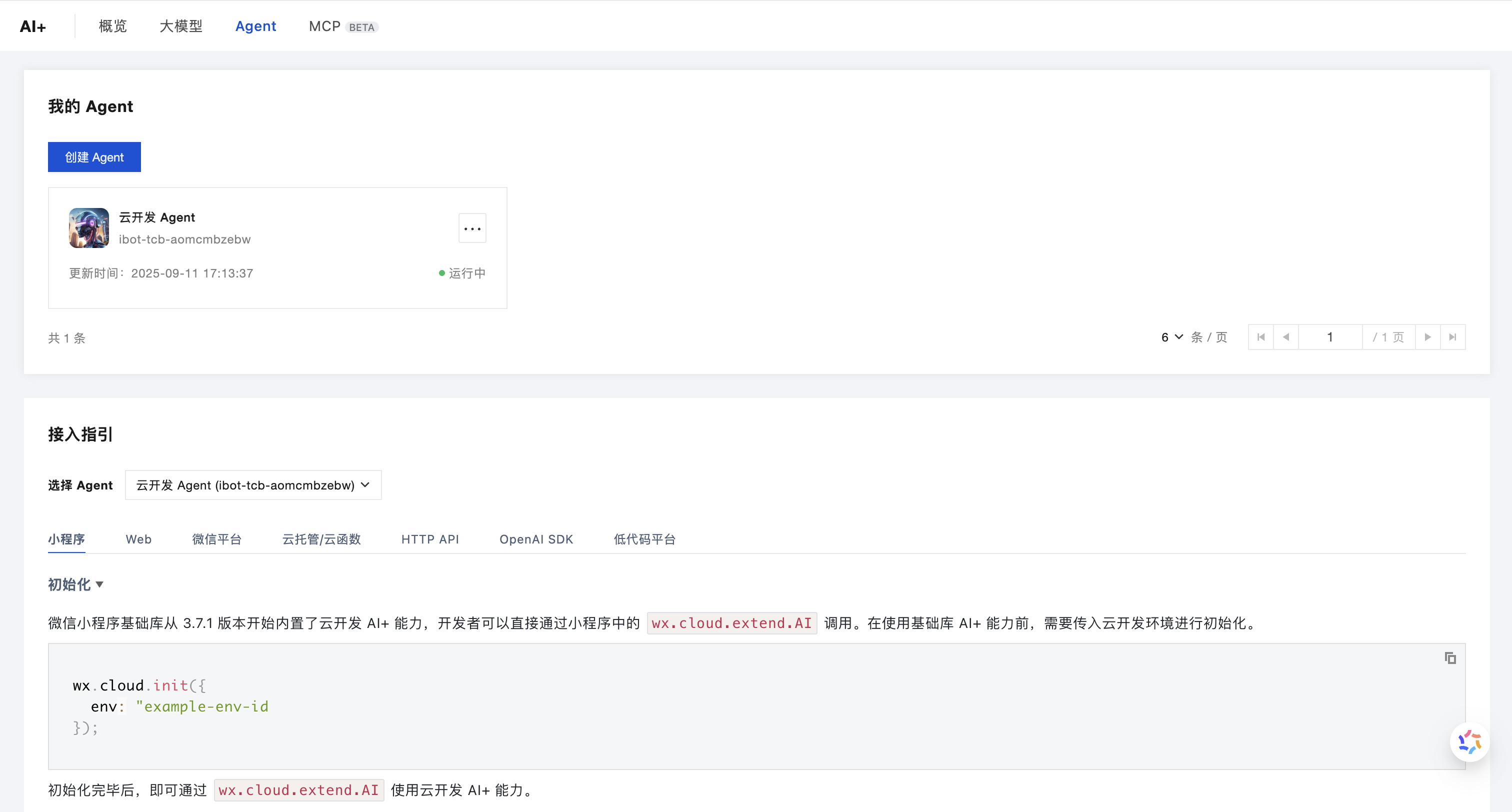
Task: Open the three-dot menu on 云开发 Agent card
Action: click(472, 228)
